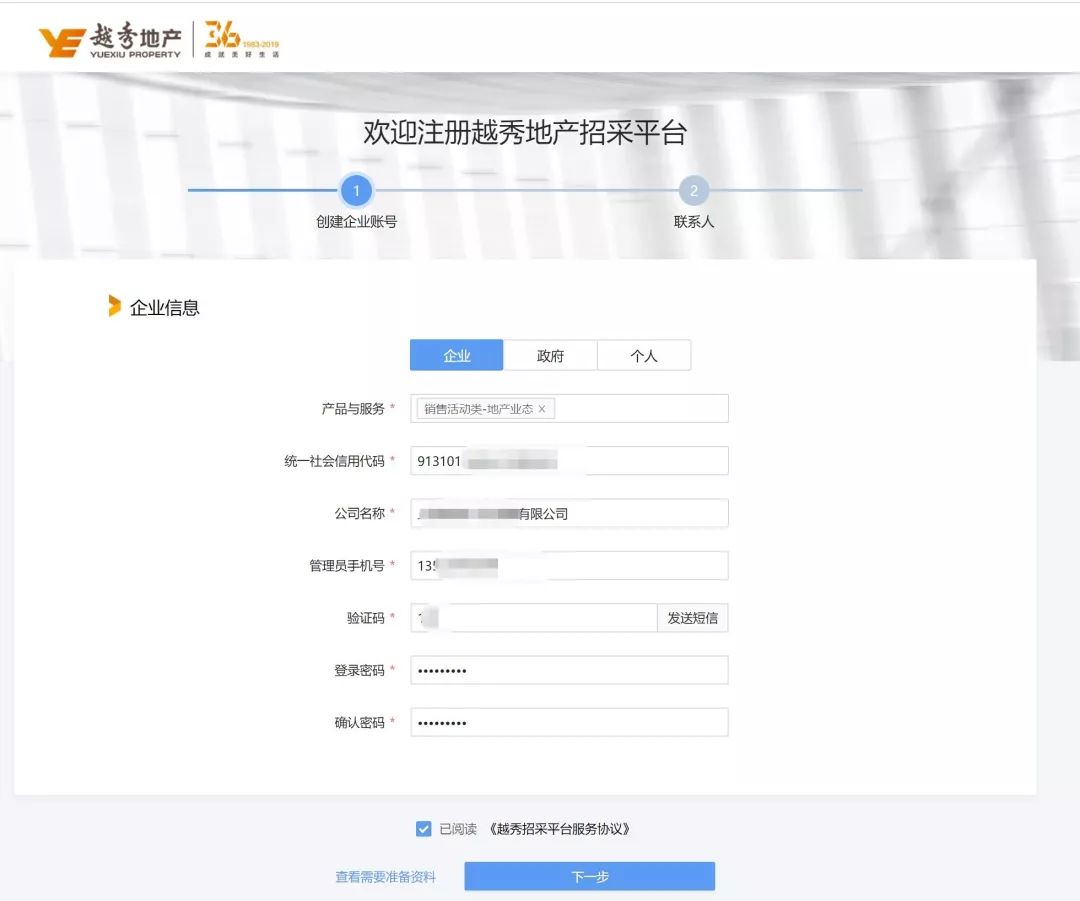Screen dimensions: 1080x901
Task: Focus the 管理员手机号 input field
Action: pos(569,566)
